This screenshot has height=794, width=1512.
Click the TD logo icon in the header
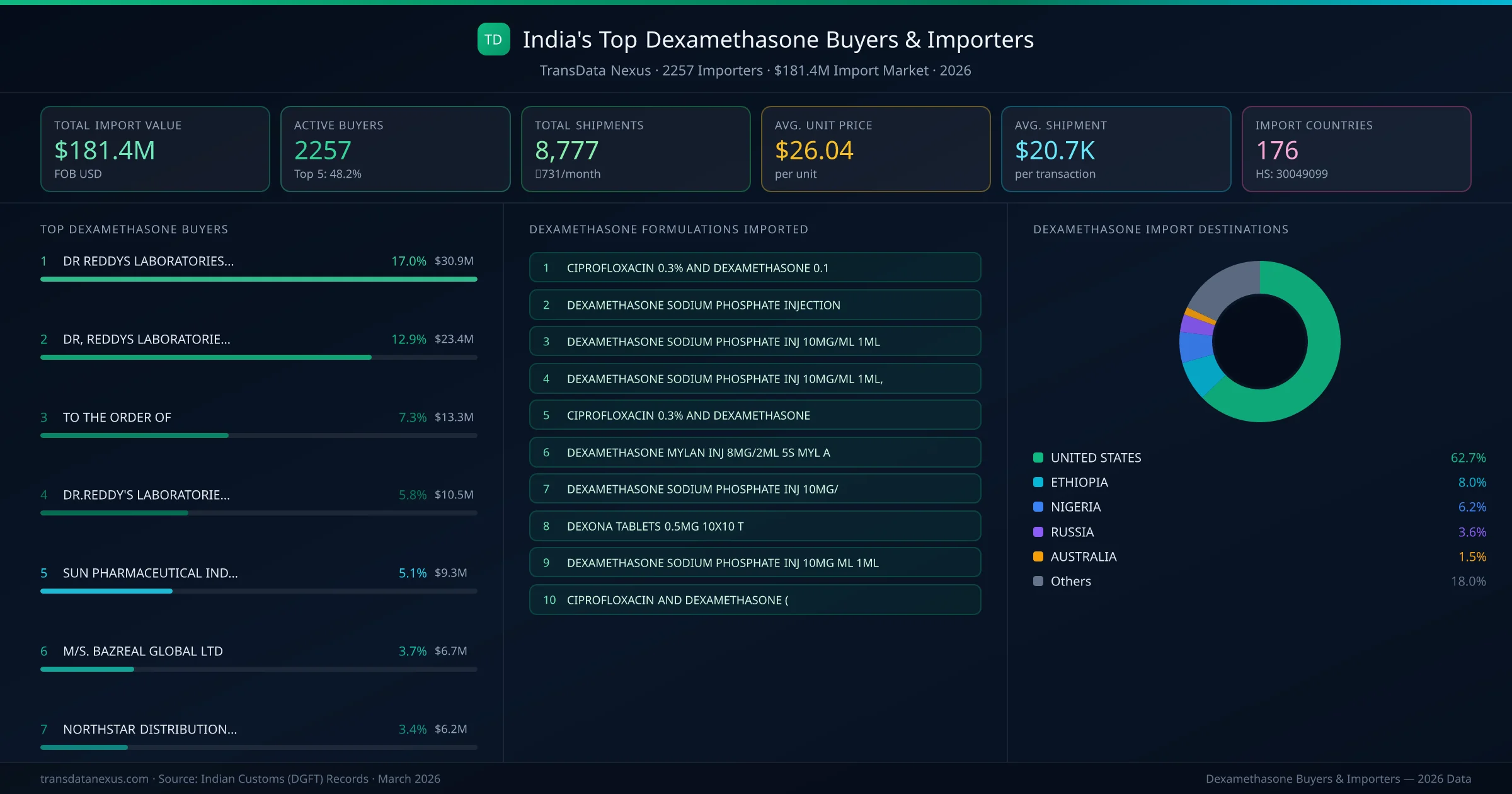coord(494,39)
